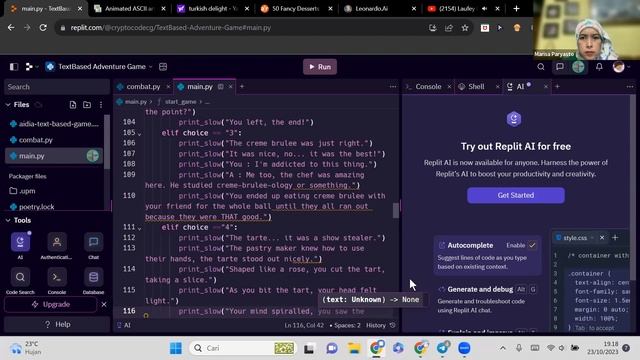
Task: Open the search magnifier in header
Action: [x=541, y=67]
